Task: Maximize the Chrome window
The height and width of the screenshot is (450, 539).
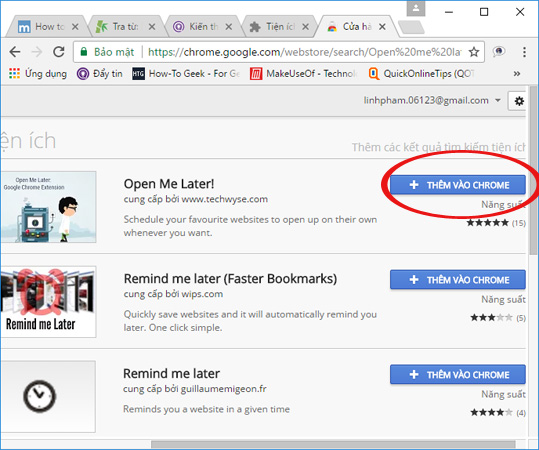Action: tap(484, 12)
